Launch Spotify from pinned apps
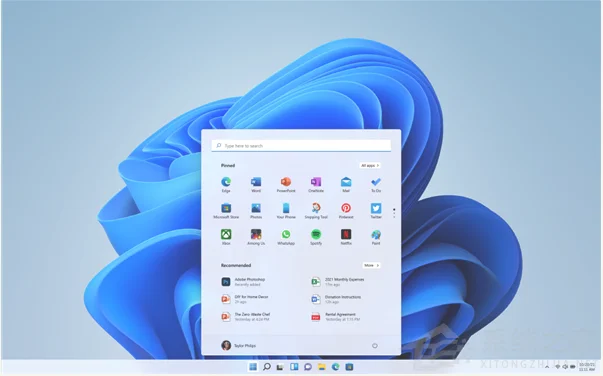Image resolution: width=603 pixels, height=376 pixels. [x=316, y=237]
